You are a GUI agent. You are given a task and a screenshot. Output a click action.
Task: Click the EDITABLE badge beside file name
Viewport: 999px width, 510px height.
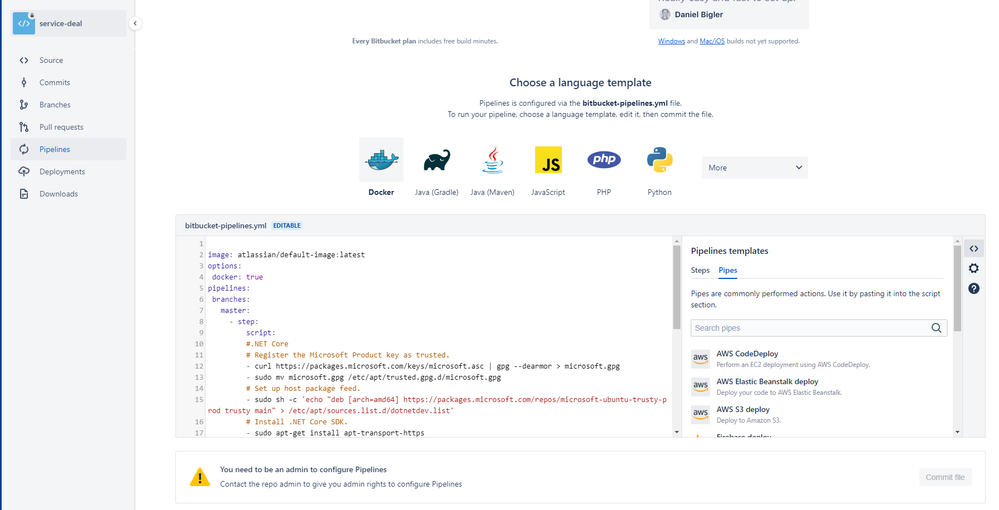287,226
